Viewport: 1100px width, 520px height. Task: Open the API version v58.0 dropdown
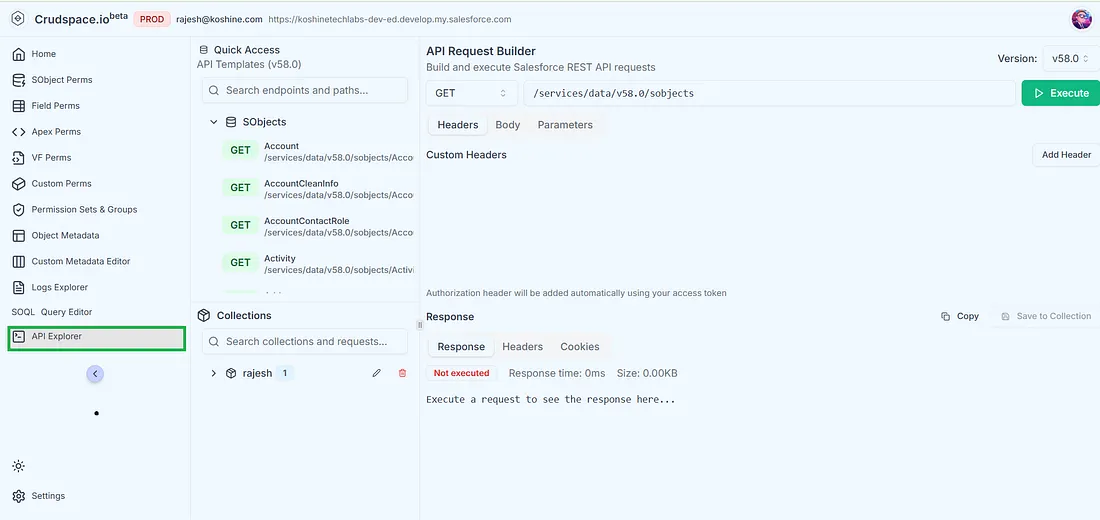[x=1070, y=59]
